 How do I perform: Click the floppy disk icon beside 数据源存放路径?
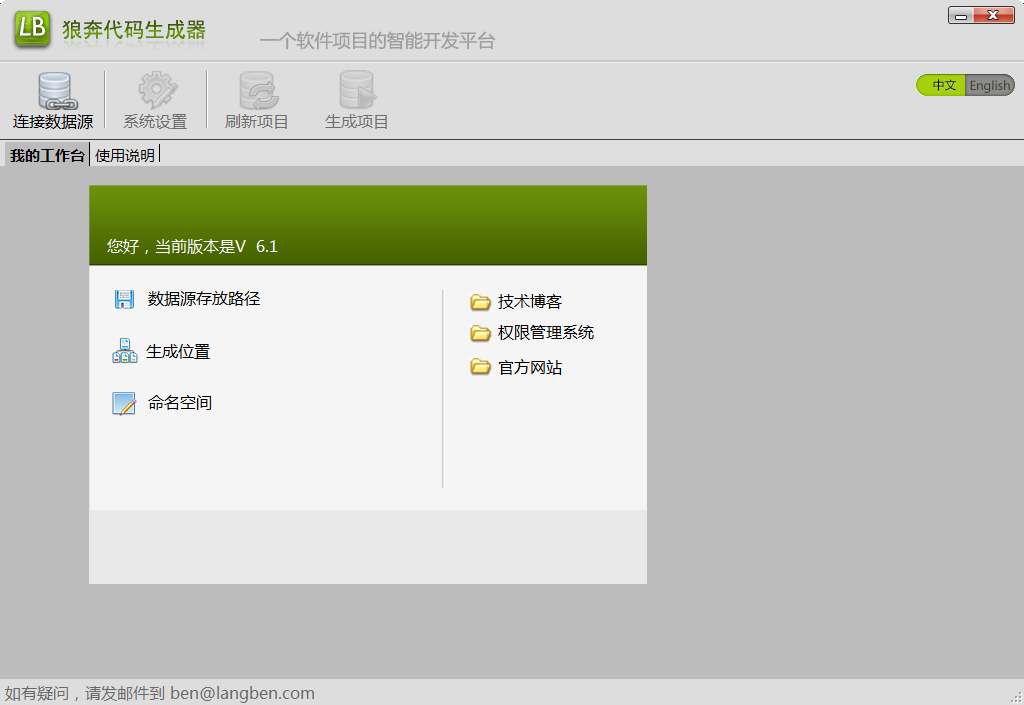click(124, 298)
